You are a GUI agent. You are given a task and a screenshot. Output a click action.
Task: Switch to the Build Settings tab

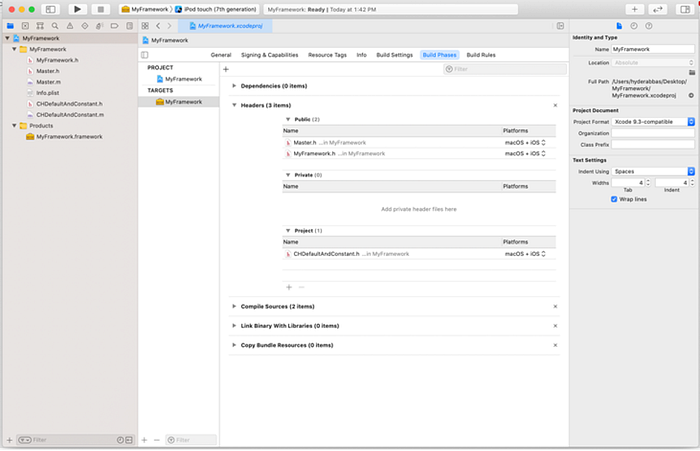tap(395, 55)
